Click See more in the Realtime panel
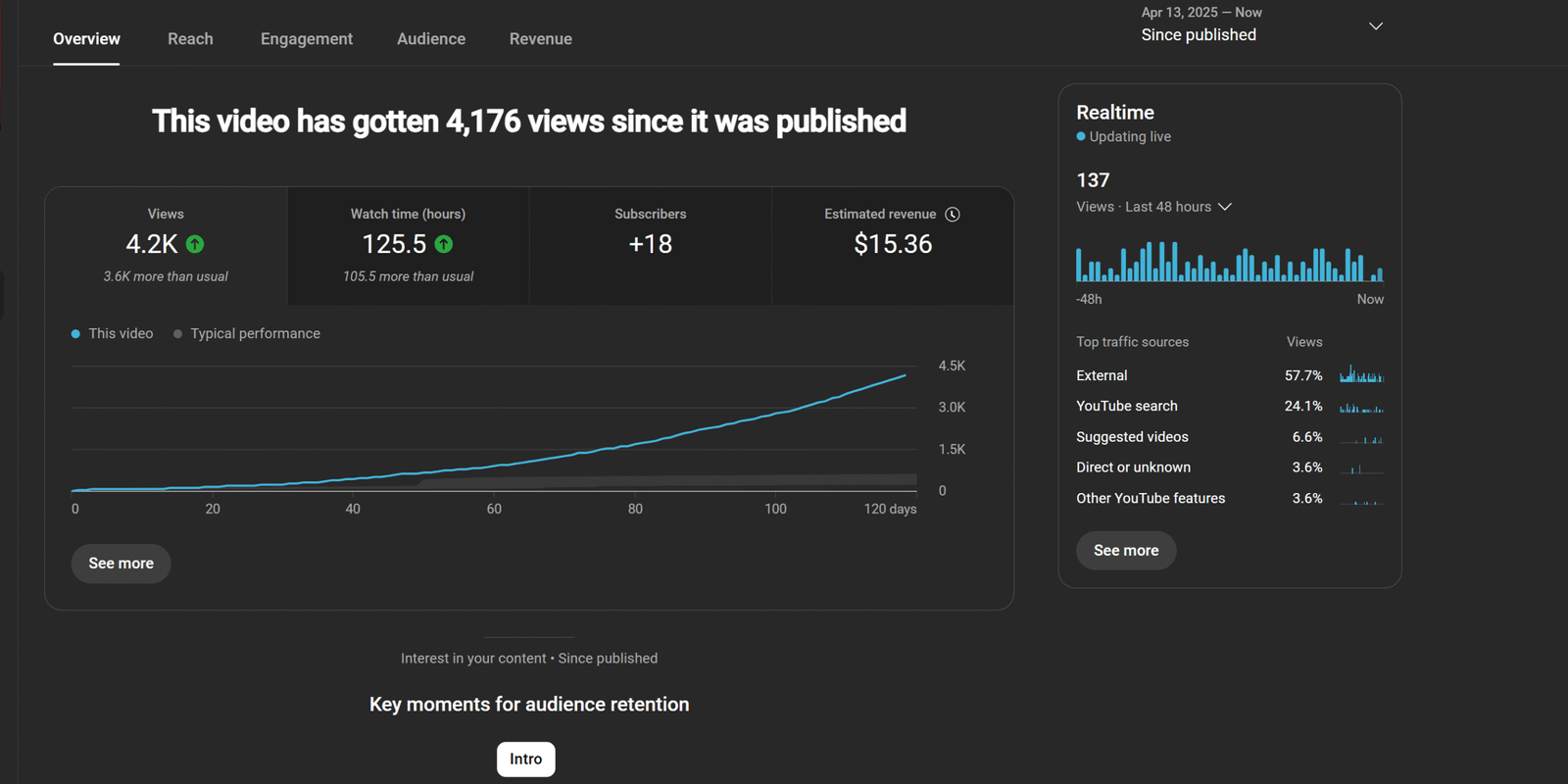 pos(1126,551)
